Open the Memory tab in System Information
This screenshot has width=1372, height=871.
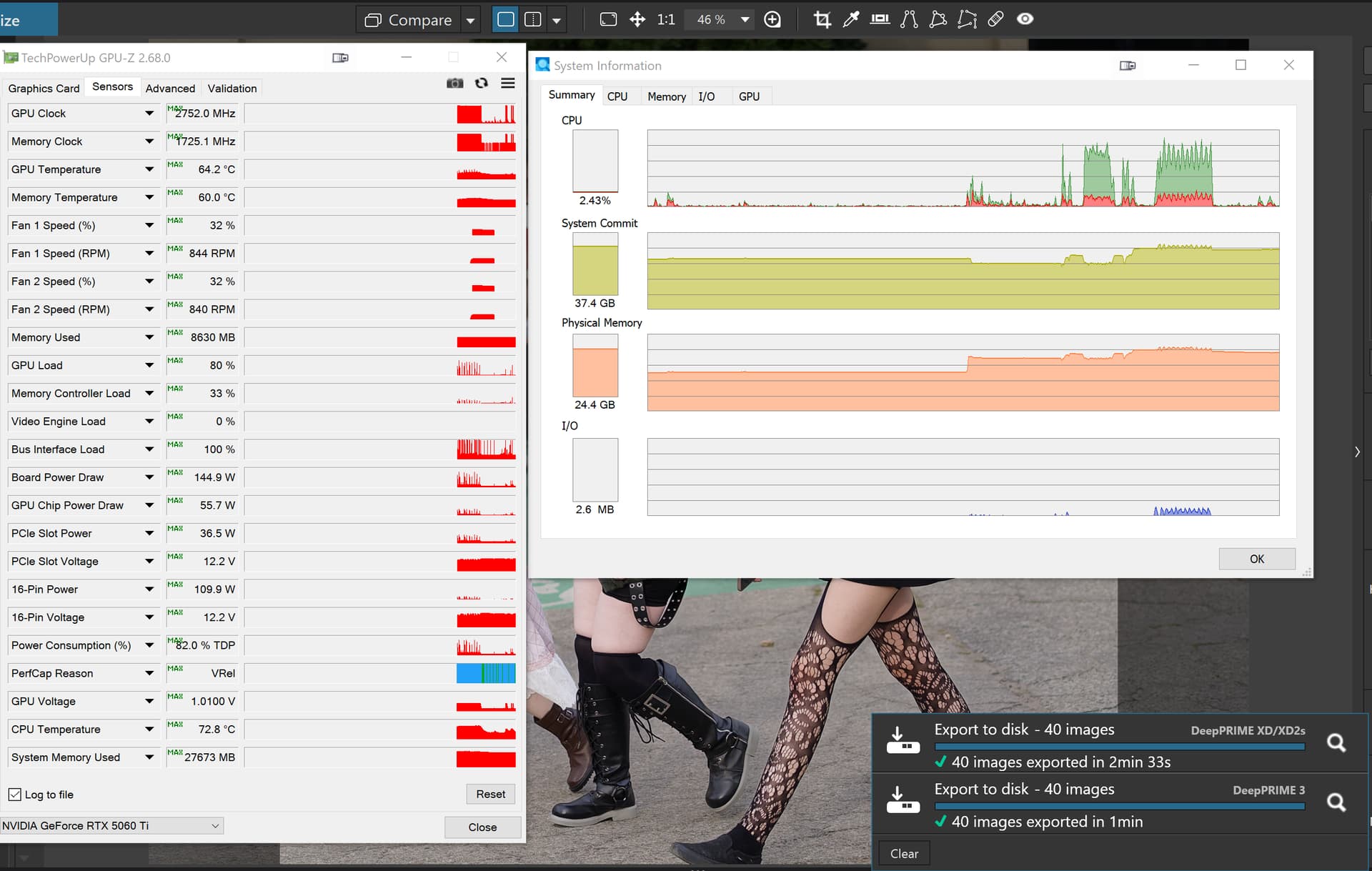coord(666,96)
